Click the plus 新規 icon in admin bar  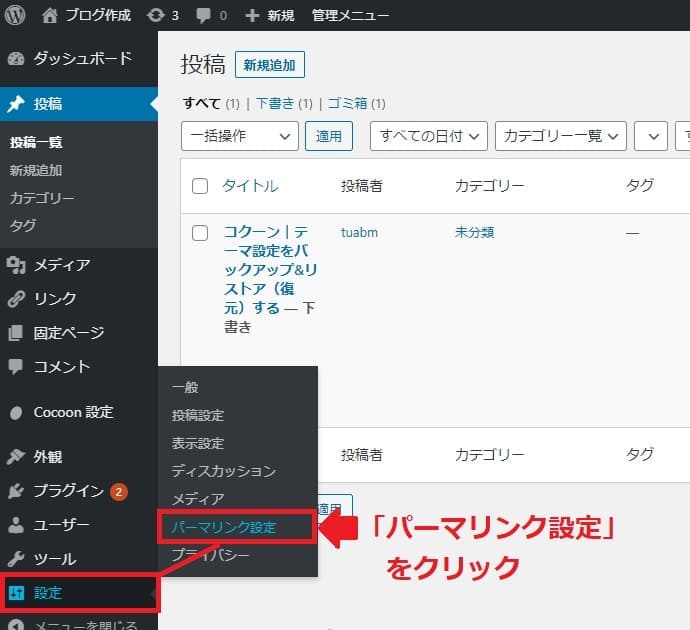(x=252, y=16)
